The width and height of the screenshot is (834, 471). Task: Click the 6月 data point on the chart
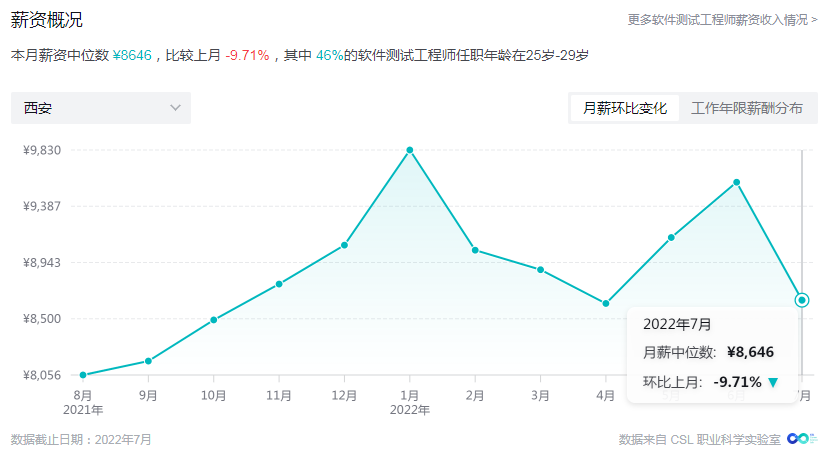(737, 182)
